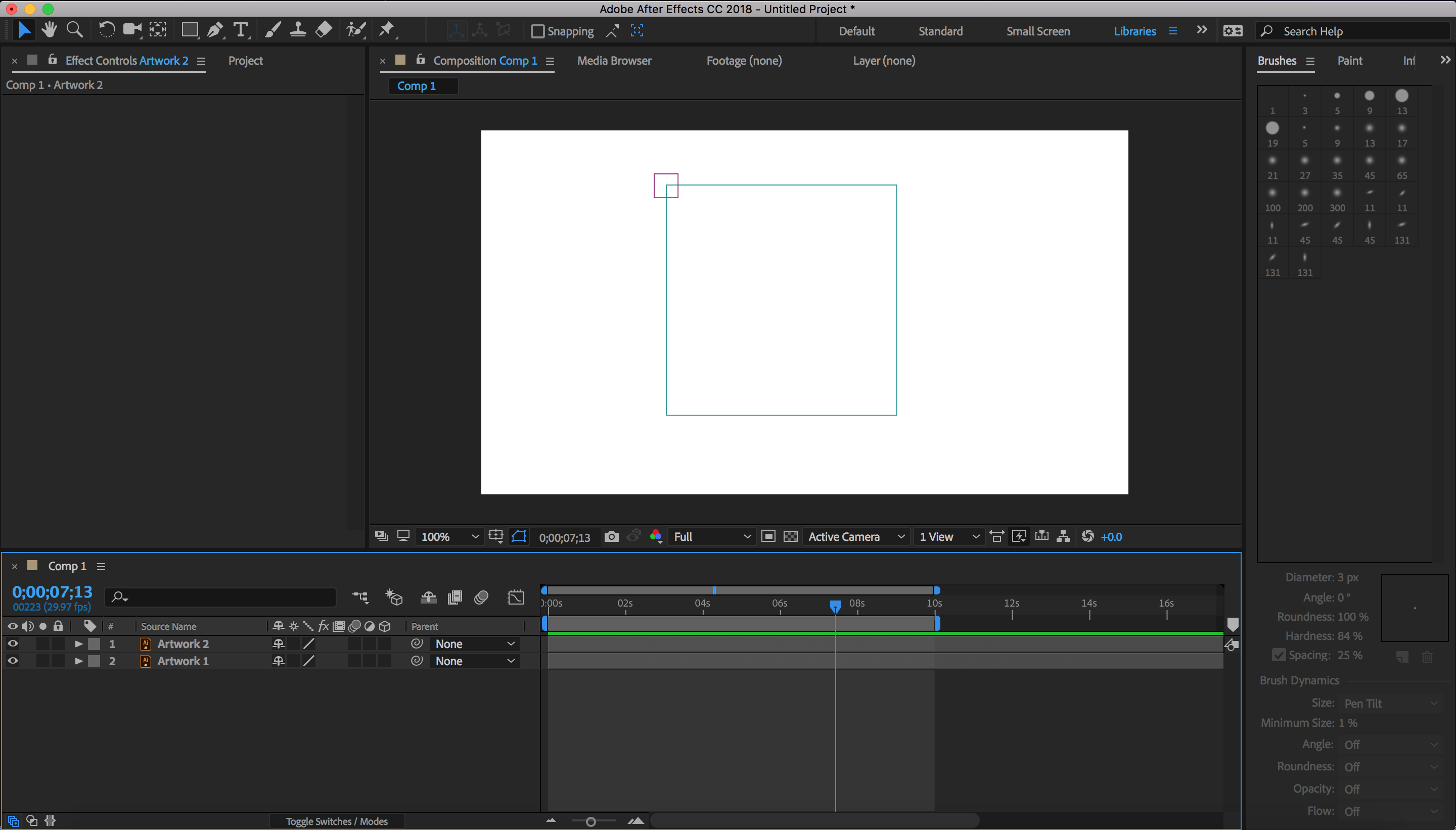Toggle Frame Blending for the composition

pos(455,597)
